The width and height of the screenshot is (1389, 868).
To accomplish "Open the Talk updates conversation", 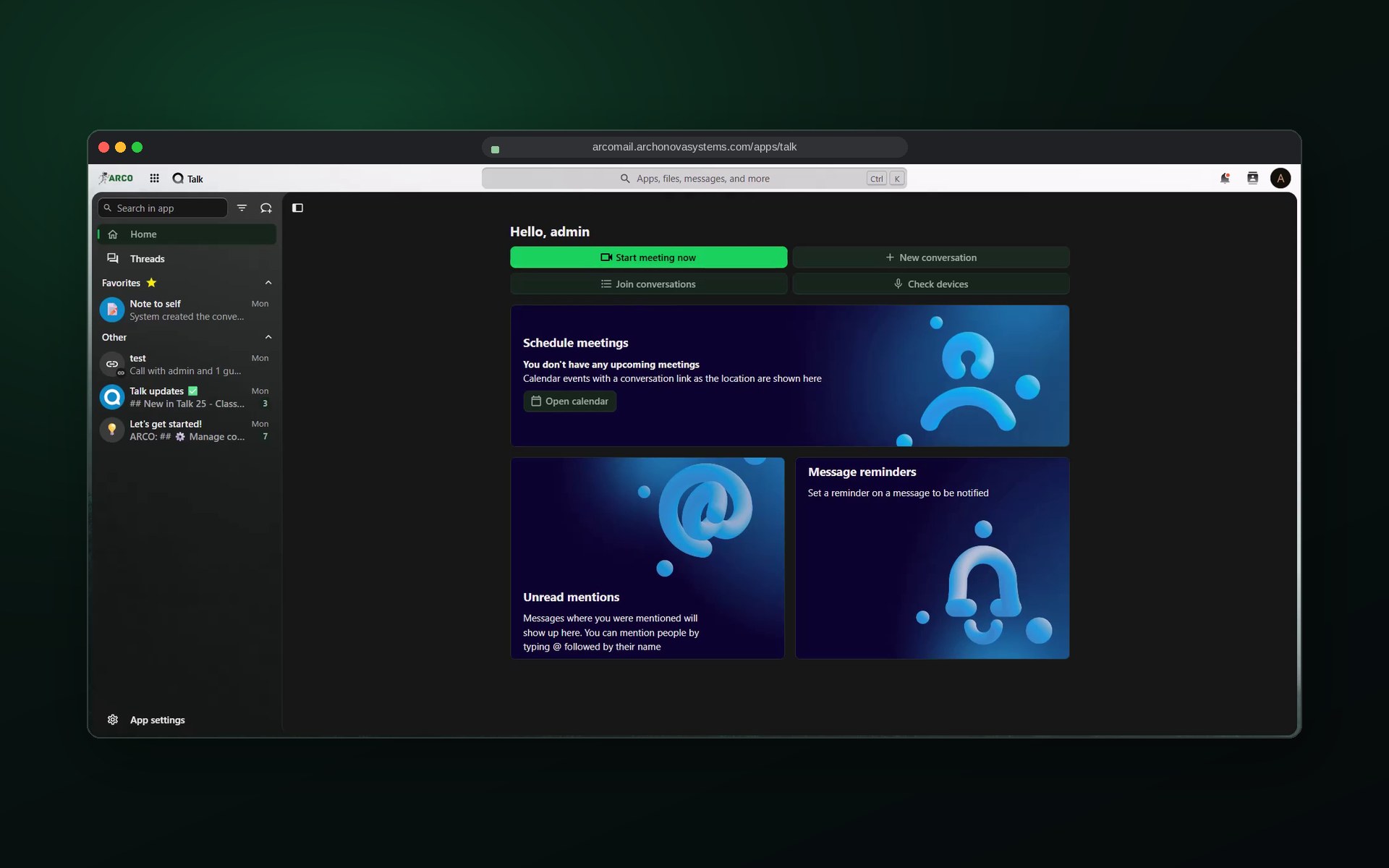I will (x=187, y=397).
